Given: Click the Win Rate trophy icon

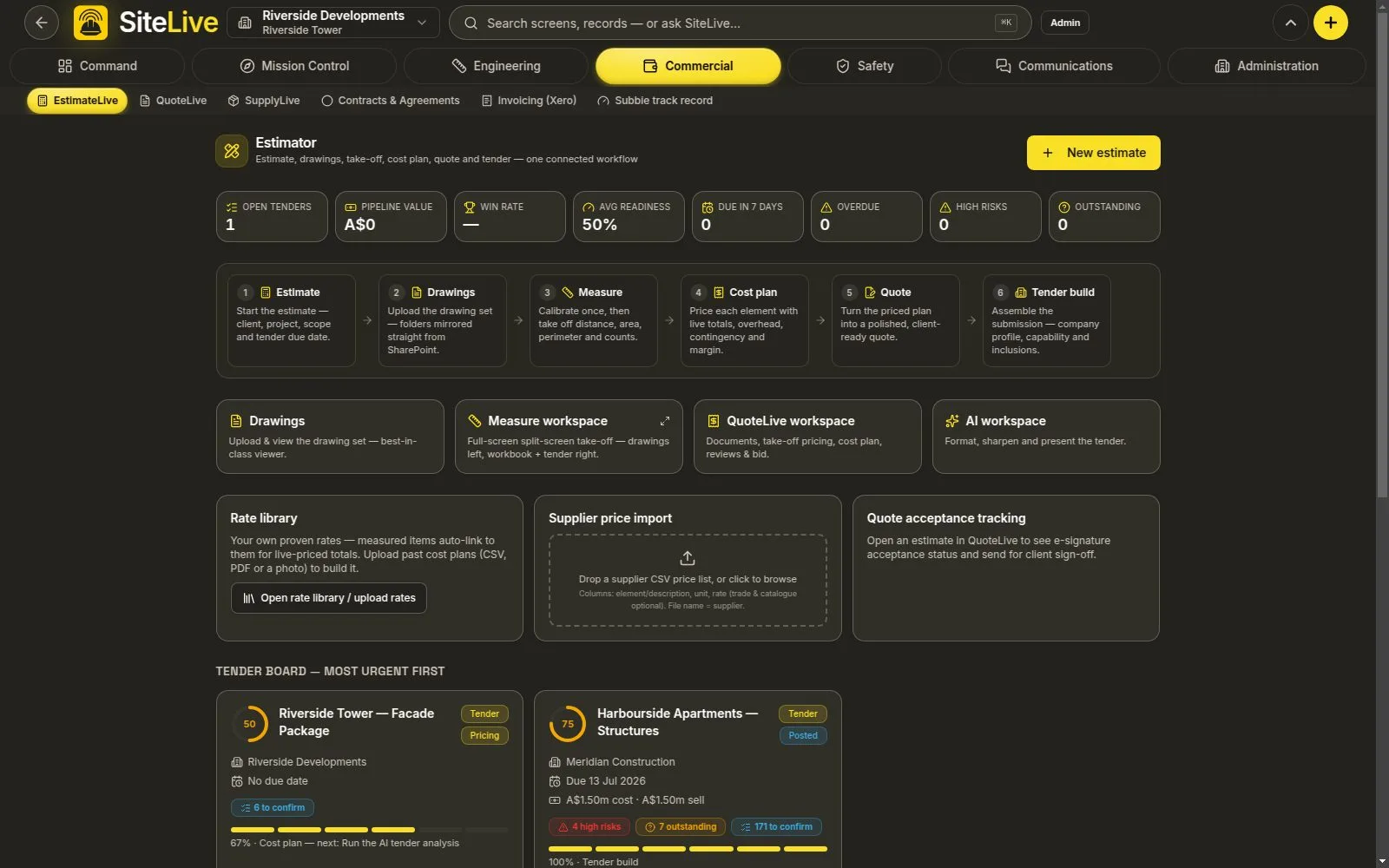Looking at the screenshot, I should point(470,207).
